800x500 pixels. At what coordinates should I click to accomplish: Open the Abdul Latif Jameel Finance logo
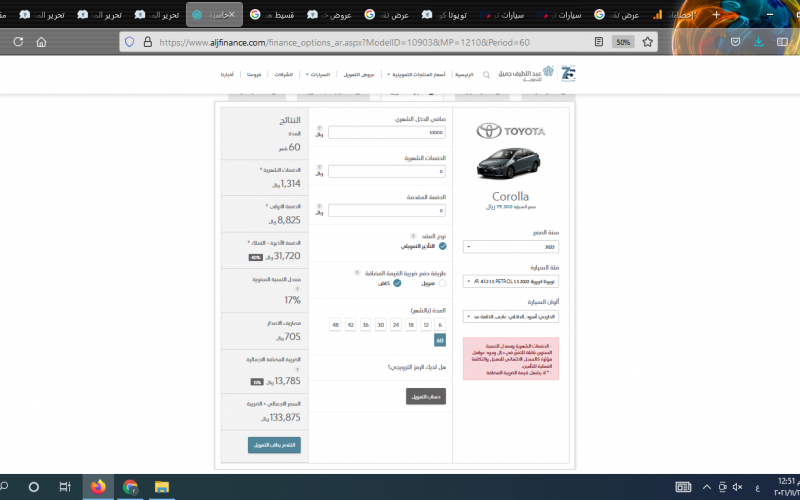click(x=526, y=73)
